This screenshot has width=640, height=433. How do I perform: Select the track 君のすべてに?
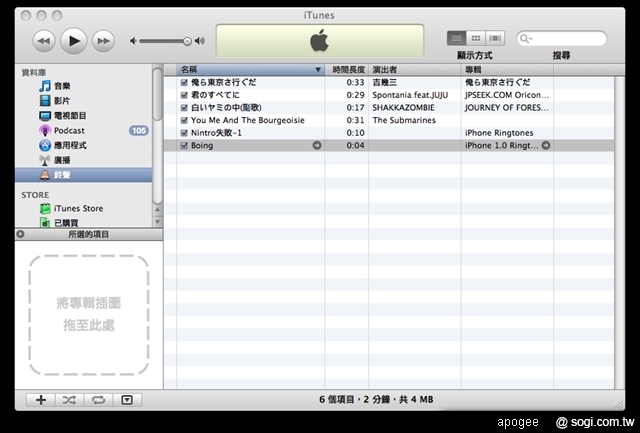coord(215,95)
